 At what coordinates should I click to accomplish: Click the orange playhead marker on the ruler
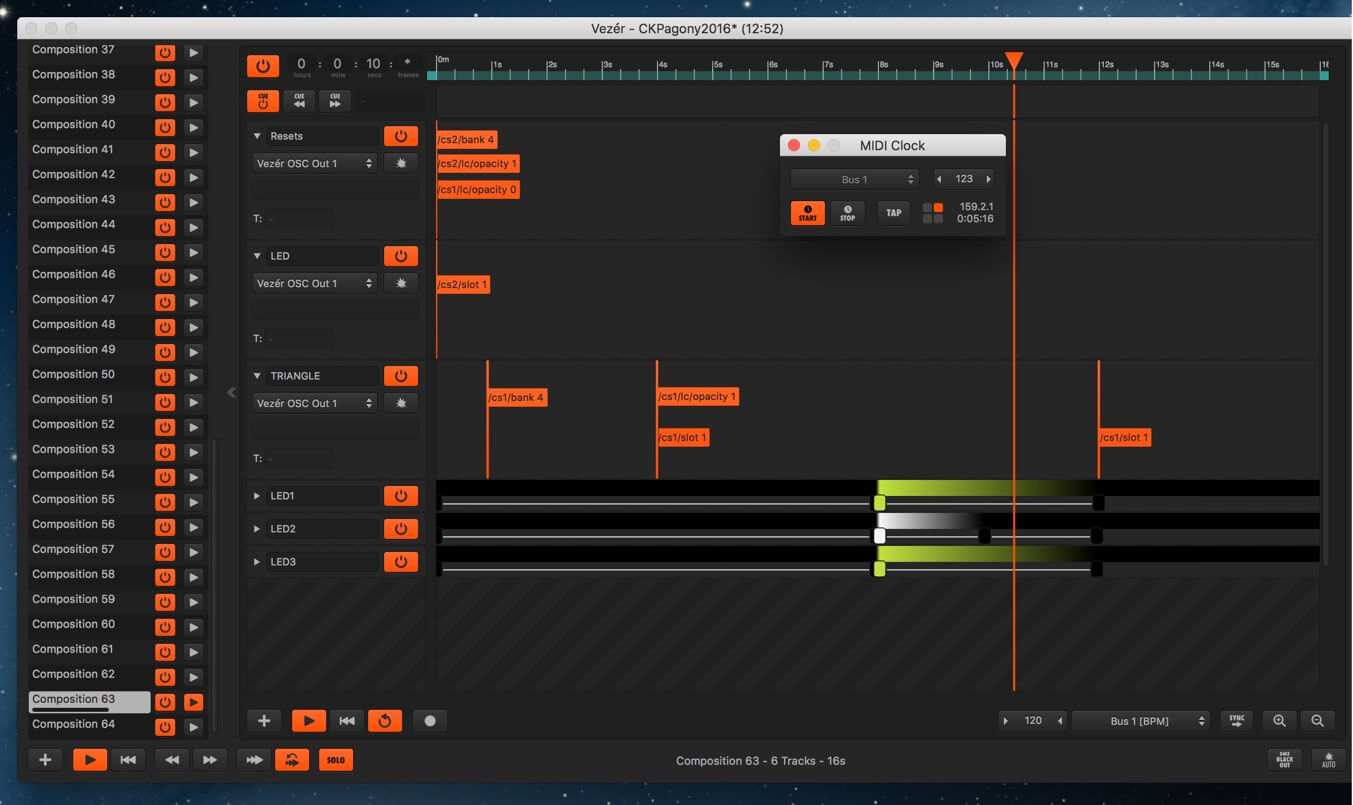(x=1014, y=61)
